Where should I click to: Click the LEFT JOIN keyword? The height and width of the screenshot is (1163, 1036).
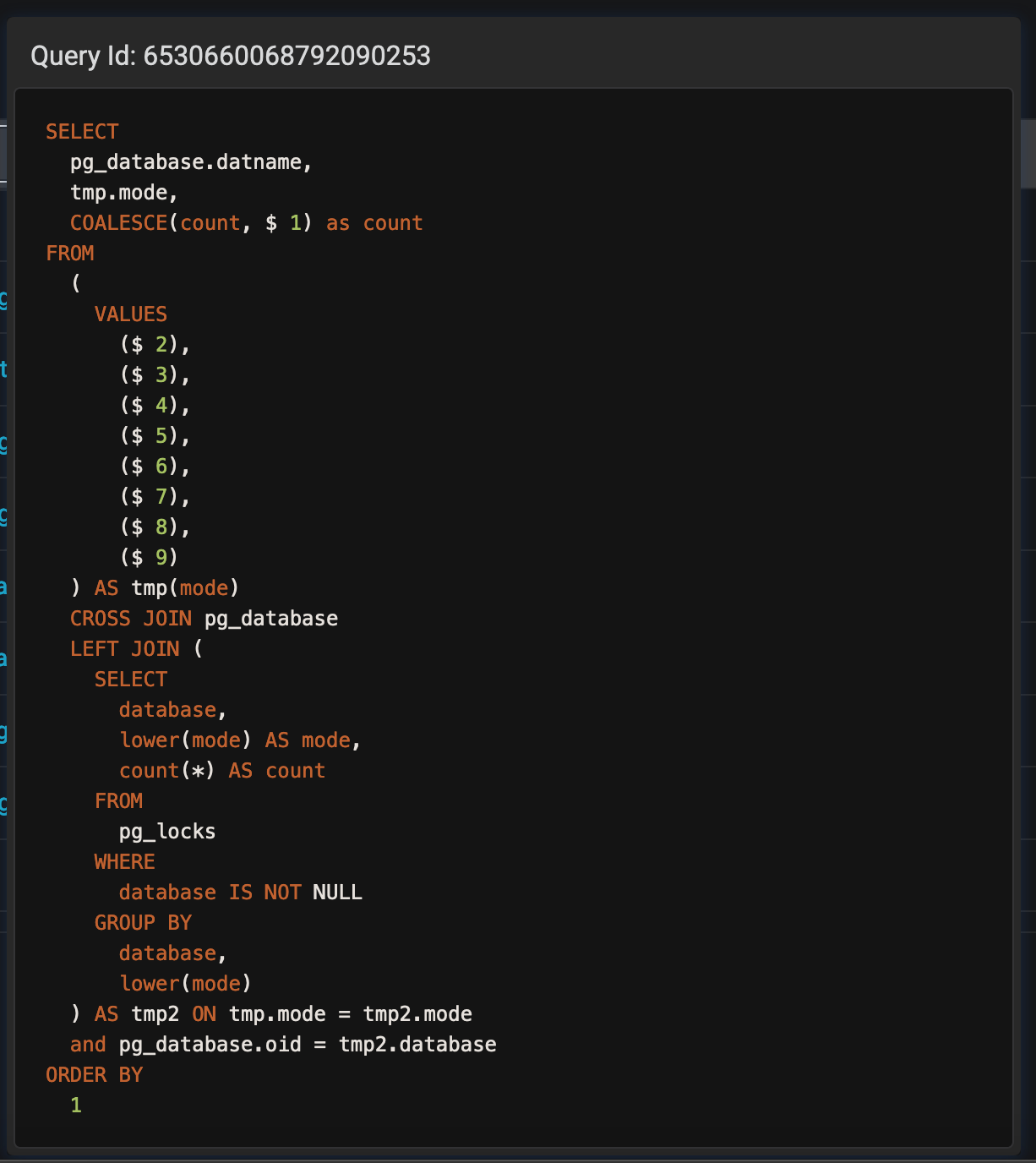124,649
